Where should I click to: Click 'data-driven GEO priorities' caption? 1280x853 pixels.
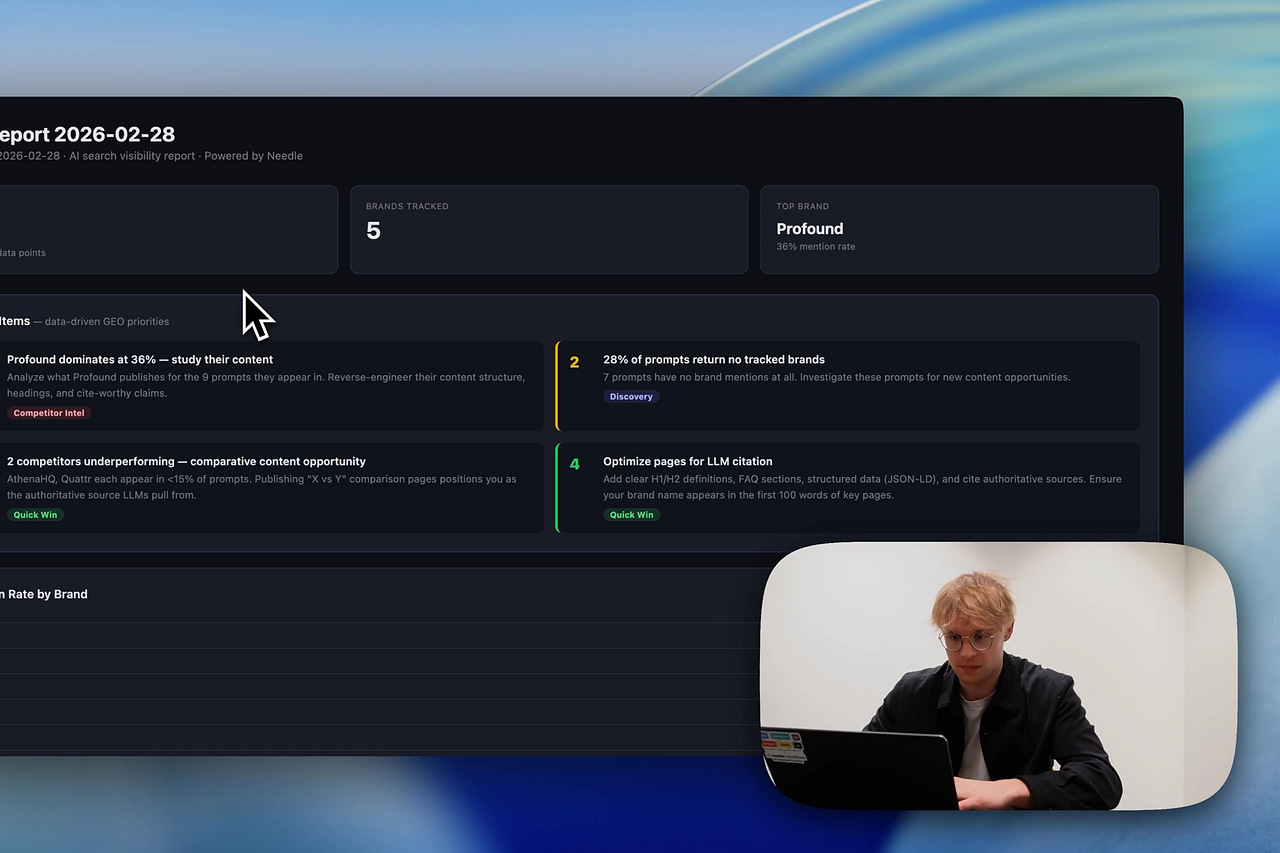click(x=107, y=322)
